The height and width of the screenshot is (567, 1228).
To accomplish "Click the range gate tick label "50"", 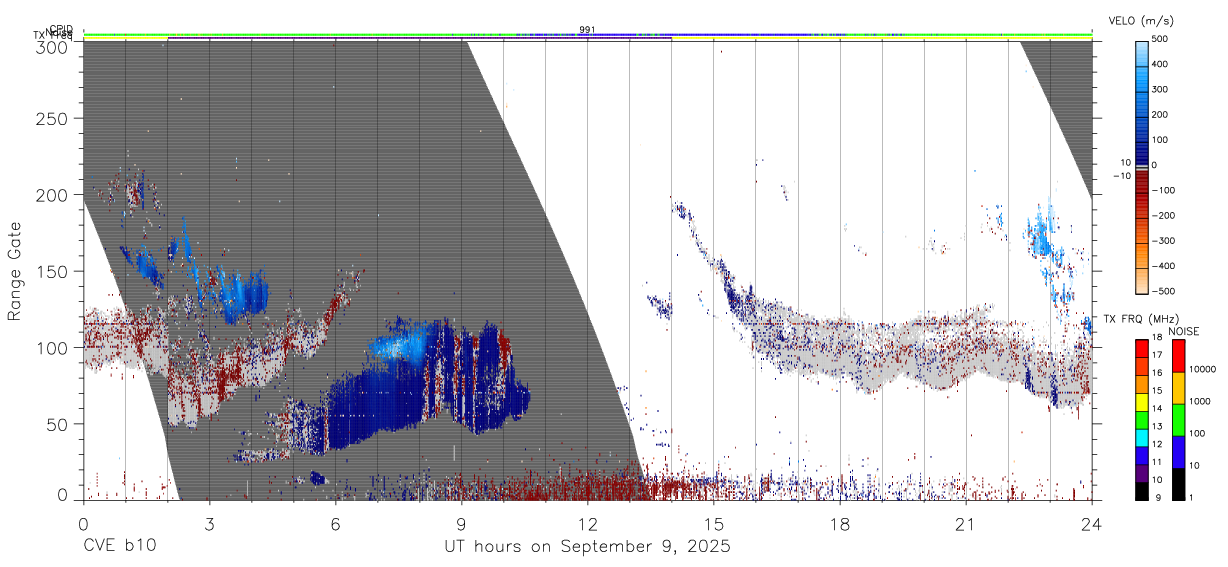I will (57, 424).
